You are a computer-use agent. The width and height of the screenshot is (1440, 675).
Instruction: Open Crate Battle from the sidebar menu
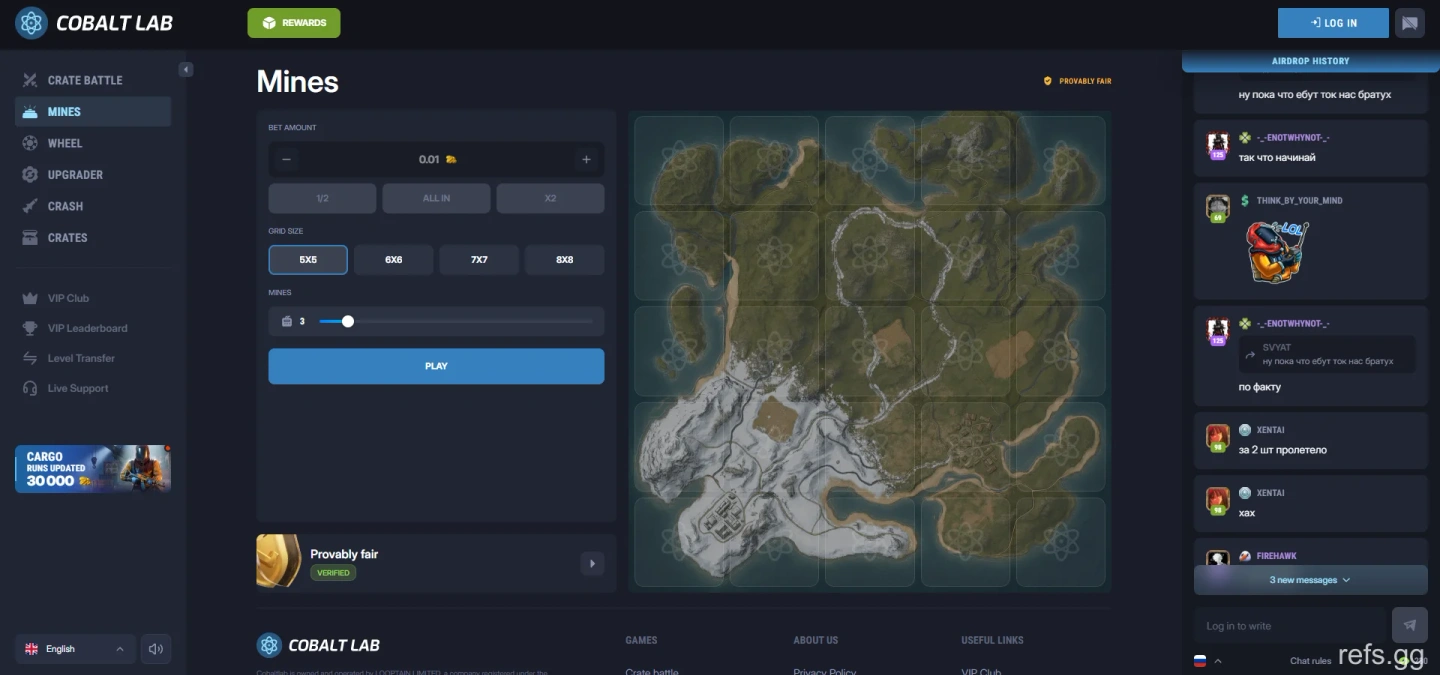pyautogui.click(x=93, y=80)
